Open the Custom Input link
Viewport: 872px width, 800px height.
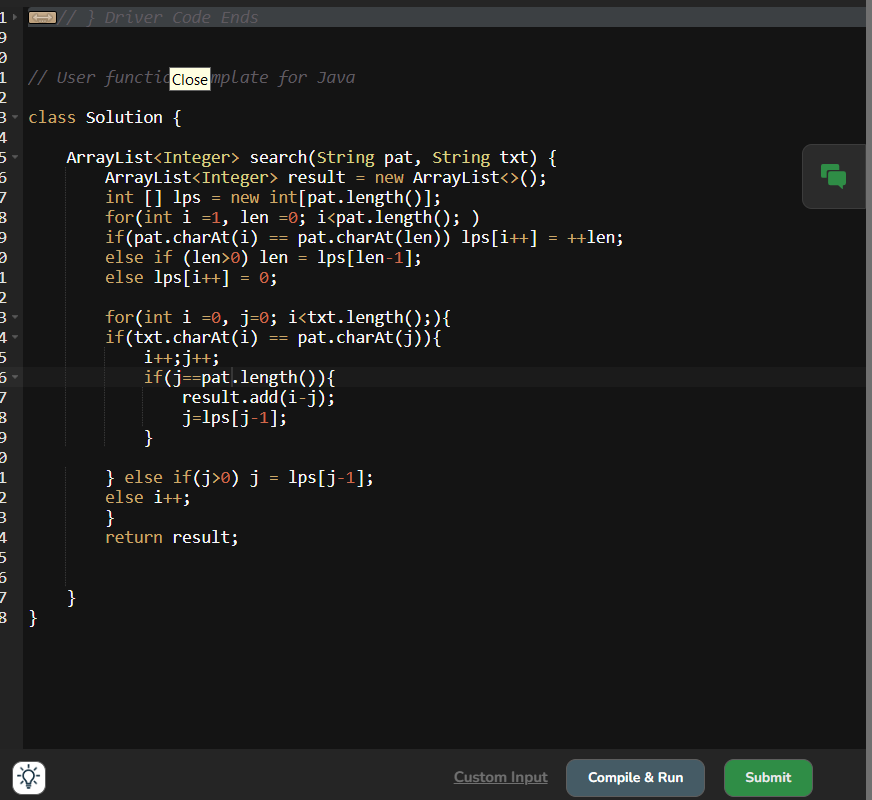tap(501, 777)
